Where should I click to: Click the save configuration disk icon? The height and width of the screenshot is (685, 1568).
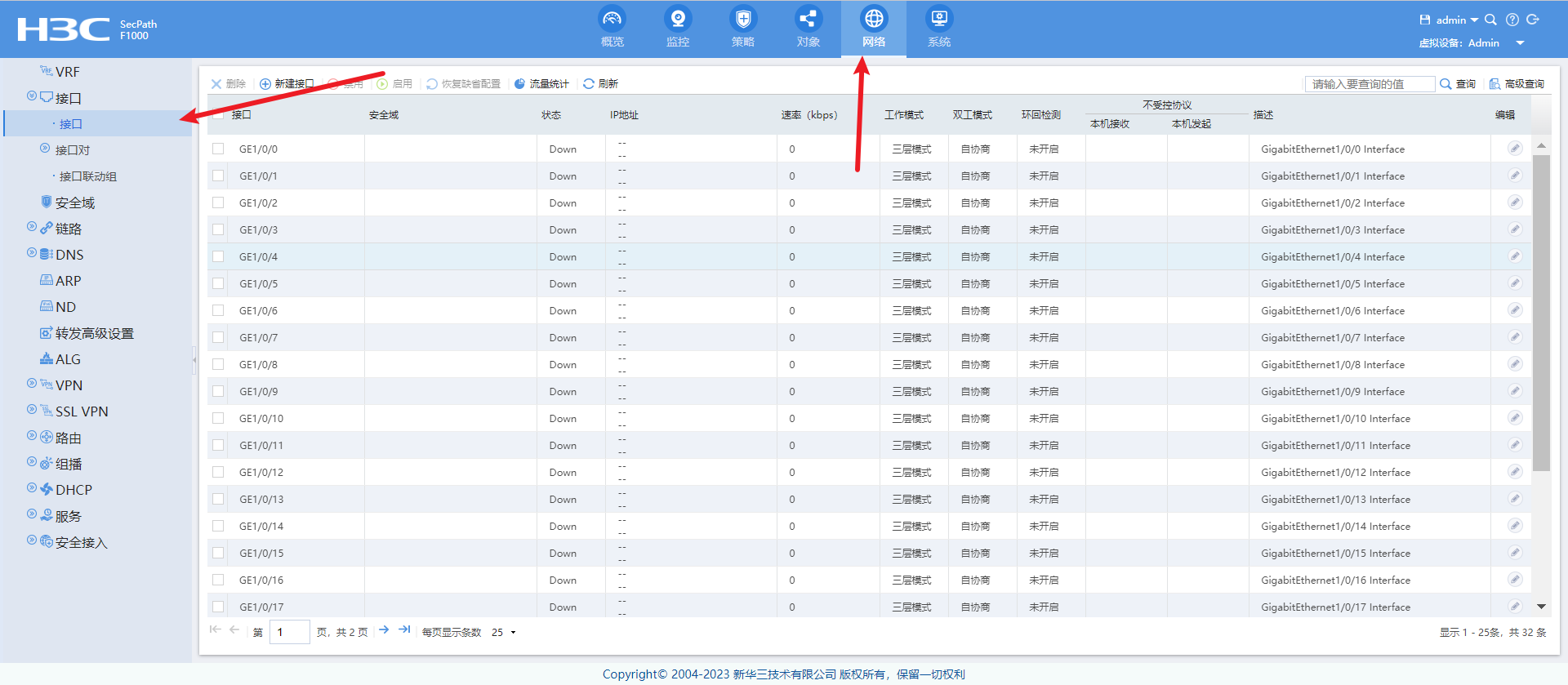1425,20
